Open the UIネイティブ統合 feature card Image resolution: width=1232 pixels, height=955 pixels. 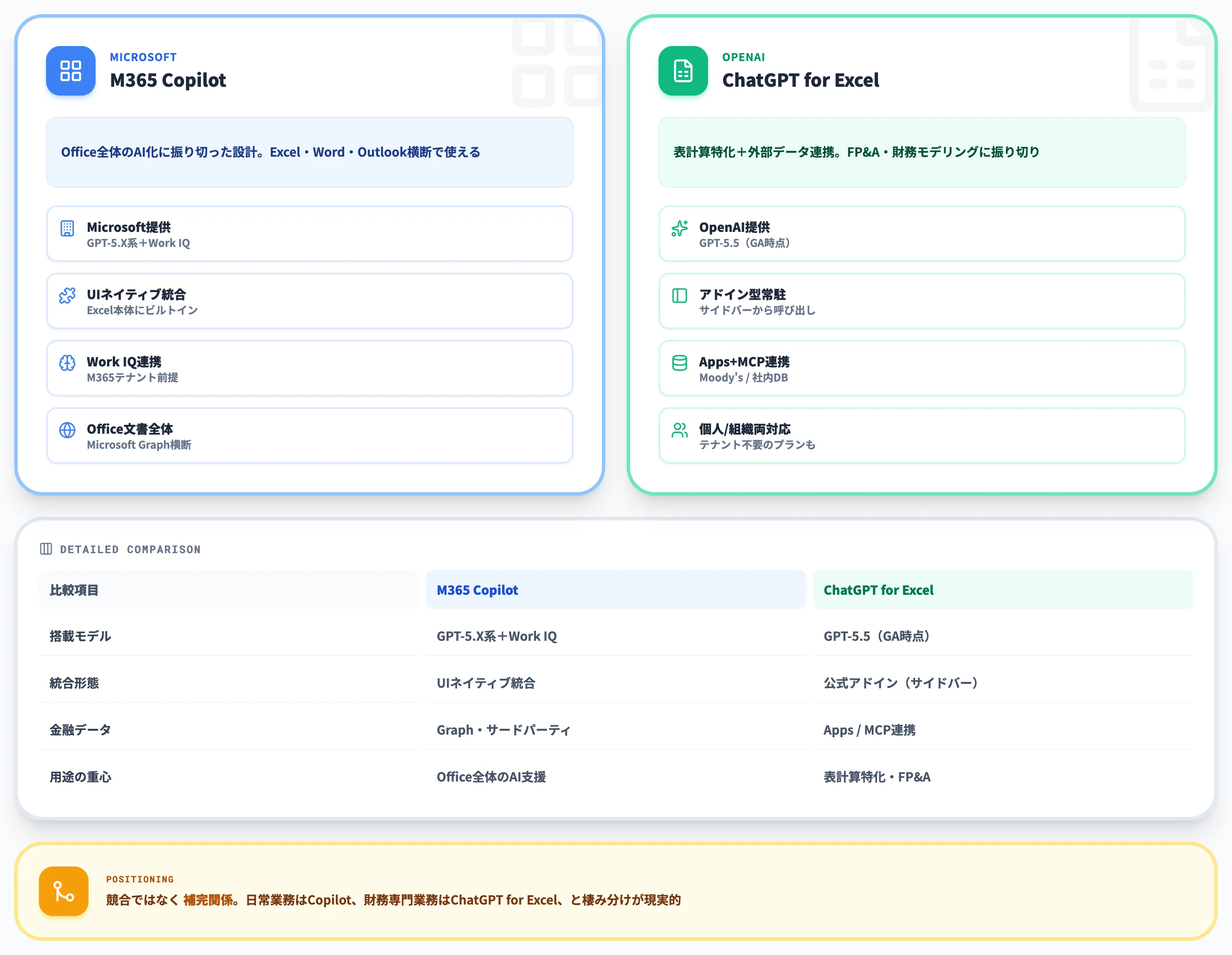(x=310, y=301)
